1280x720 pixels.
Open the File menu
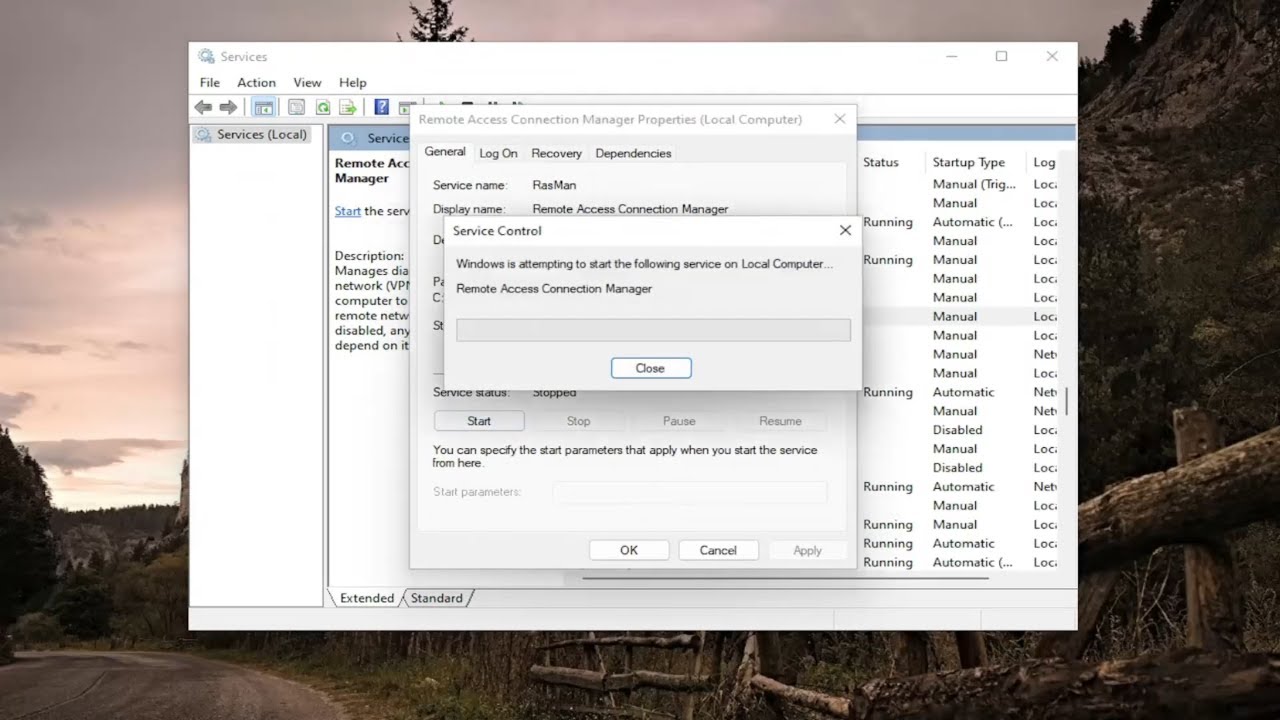coord(210,83)
